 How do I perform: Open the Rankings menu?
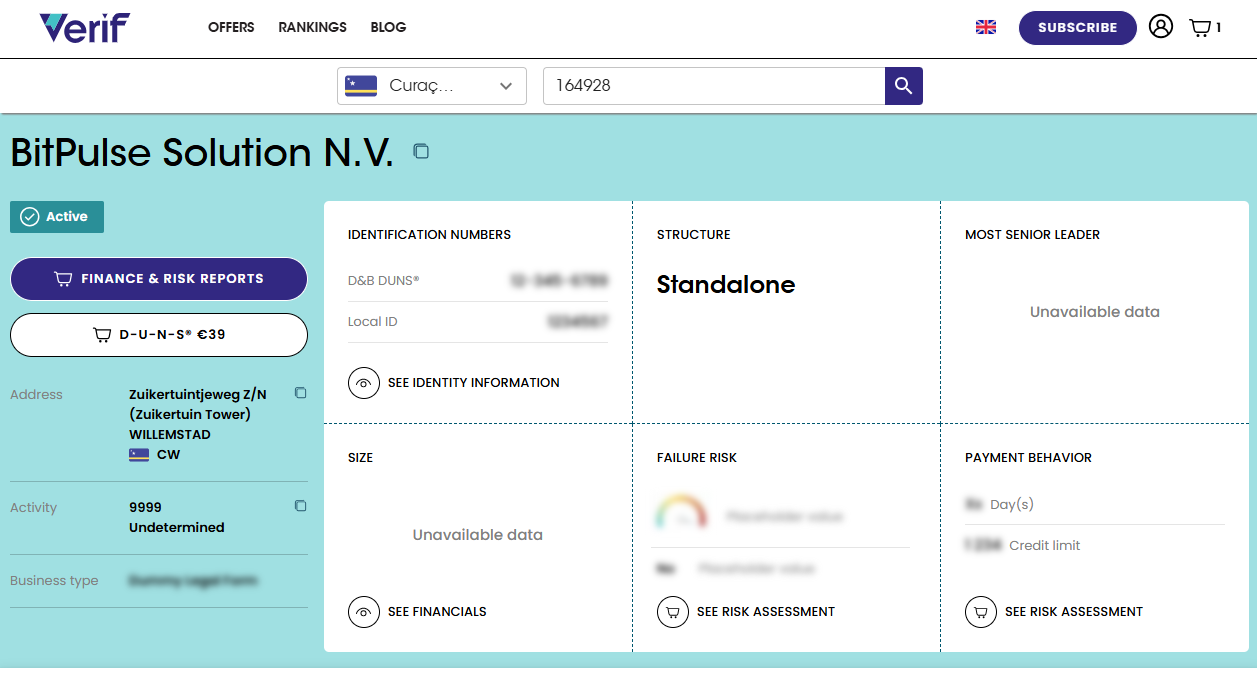(x=312, y=28)
